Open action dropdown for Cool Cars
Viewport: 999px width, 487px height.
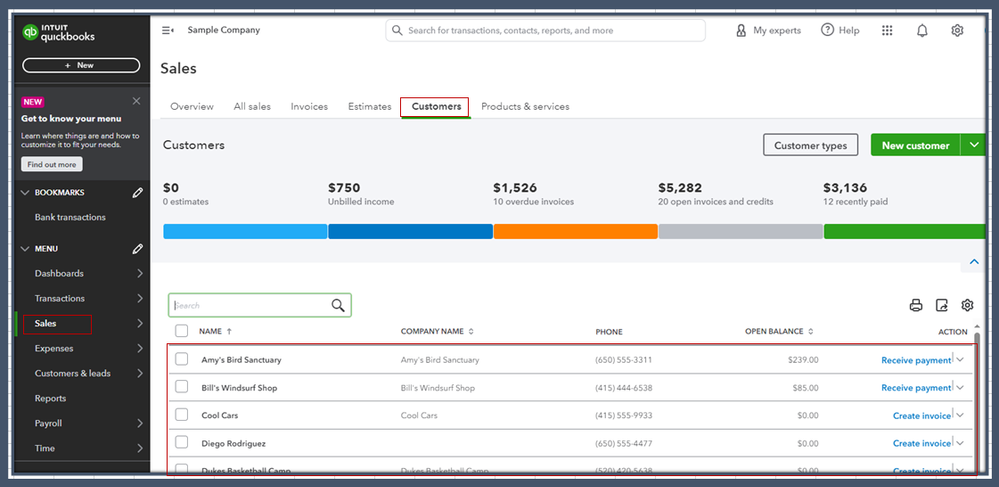click(960, 415)
